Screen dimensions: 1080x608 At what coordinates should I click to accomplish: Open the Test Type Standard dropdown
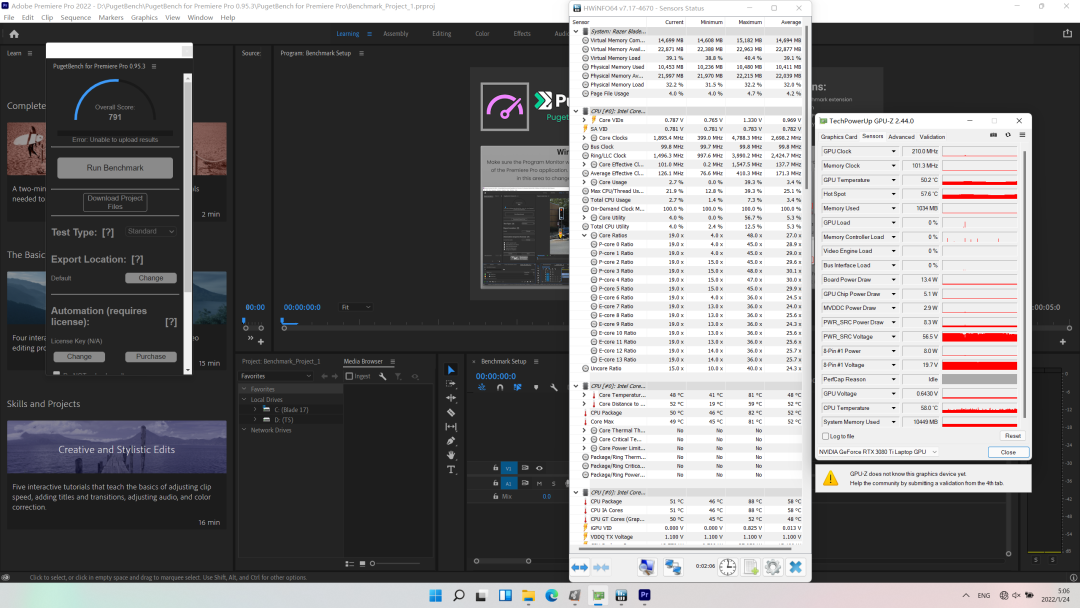point(151,231)
